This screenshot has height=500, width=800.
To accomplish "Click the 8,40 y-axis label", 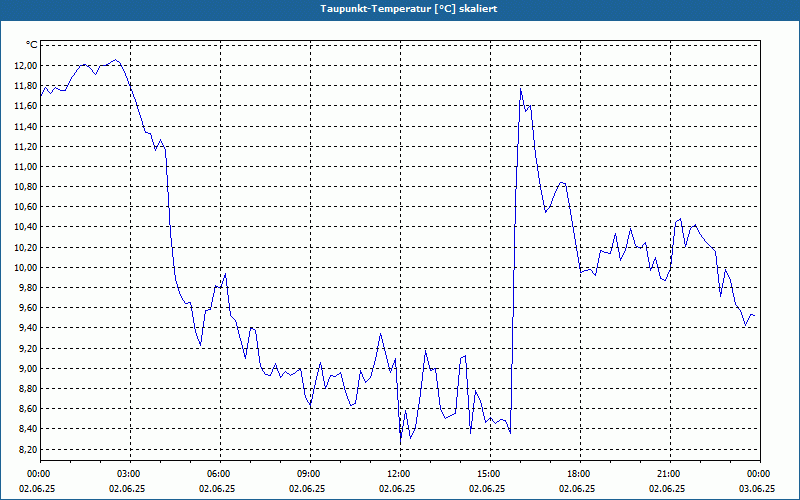I will 28,429.
